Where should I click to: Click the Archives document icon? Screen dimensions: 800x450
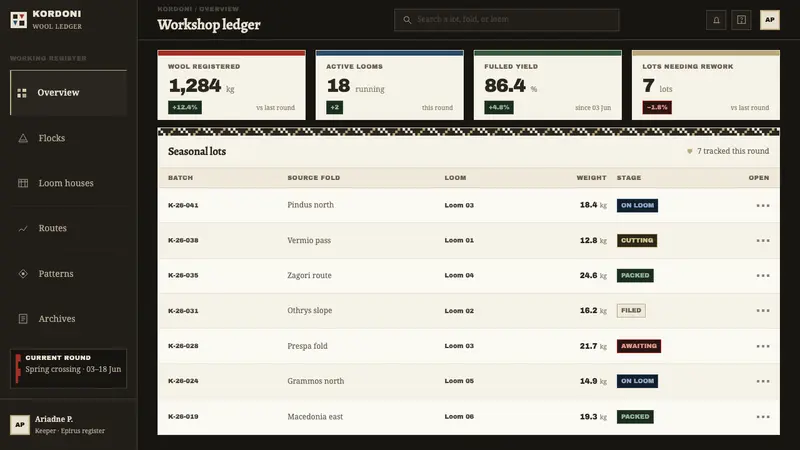(23, 319)
